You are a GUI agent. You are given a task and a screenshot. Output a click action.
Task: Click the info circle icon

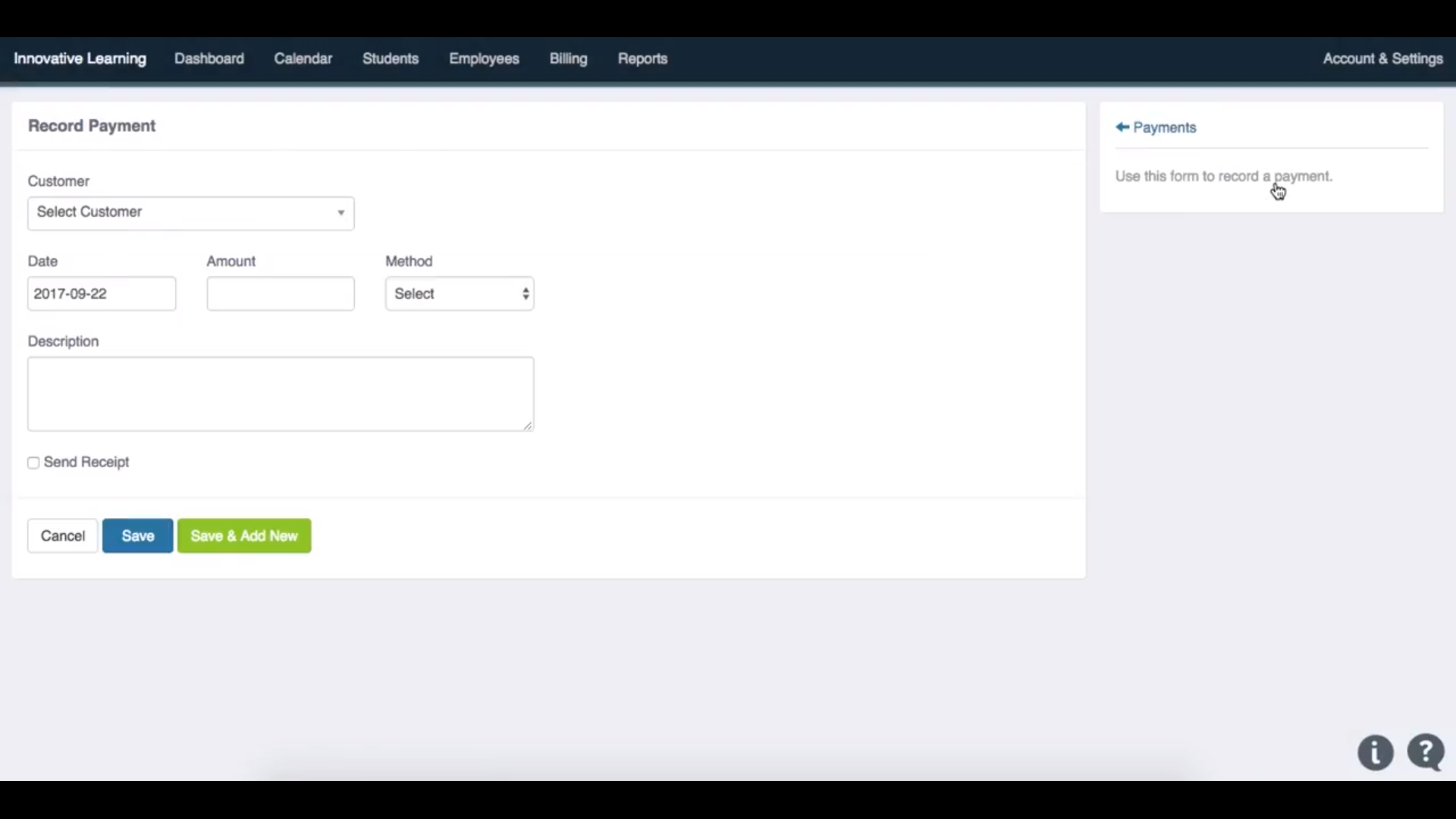[1375, 753]
